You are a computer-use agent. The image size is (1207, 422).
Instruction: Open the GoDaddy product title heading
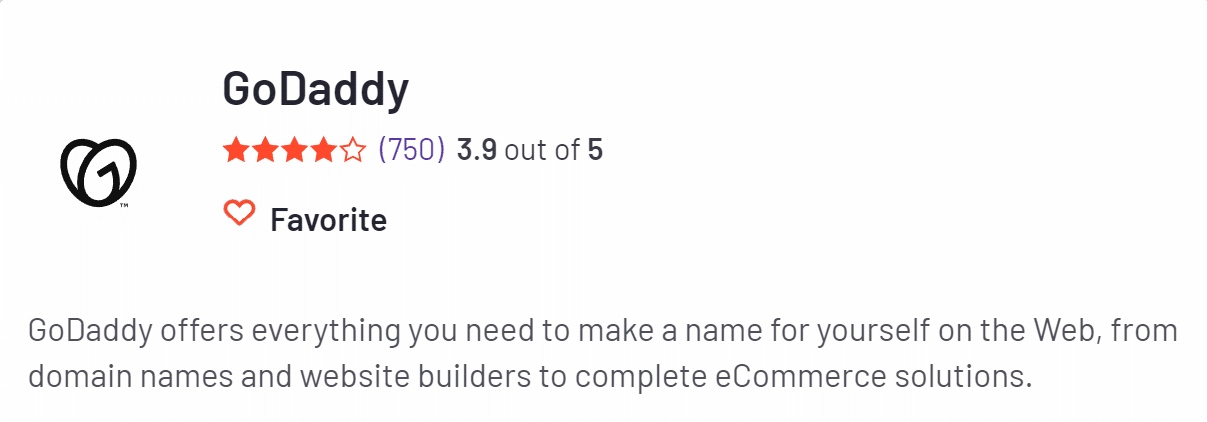316,90
